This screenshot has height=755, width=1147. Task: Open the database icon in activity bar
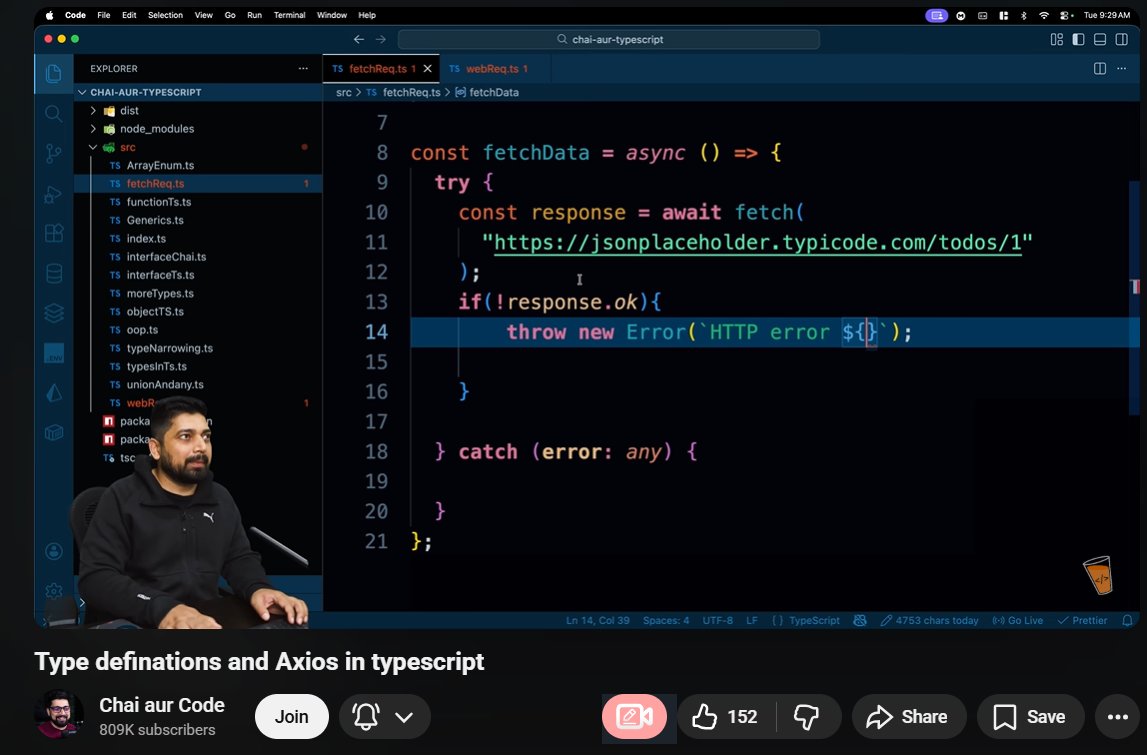(53, 274)
